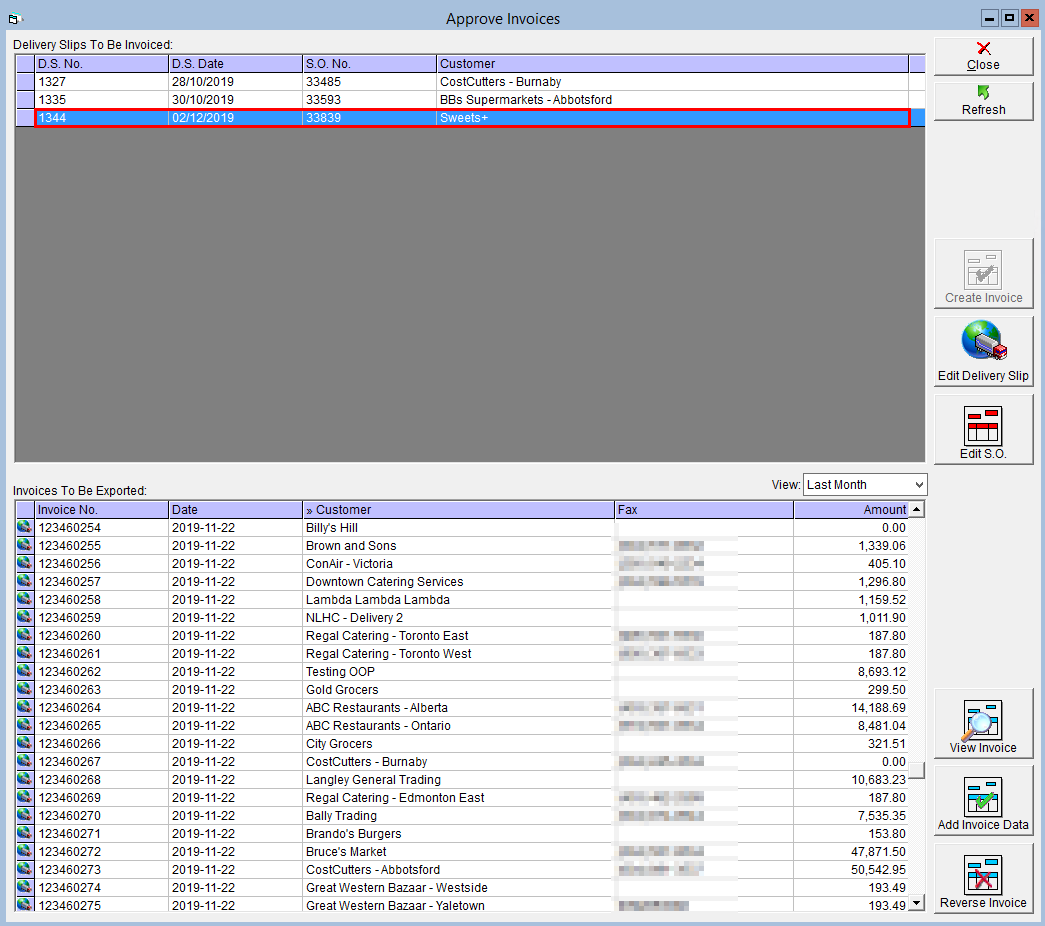The height and width of the screenshot is (926, 1045).
Task: Sort by the D.S. No. column header
Action: [x=101, y=63]
